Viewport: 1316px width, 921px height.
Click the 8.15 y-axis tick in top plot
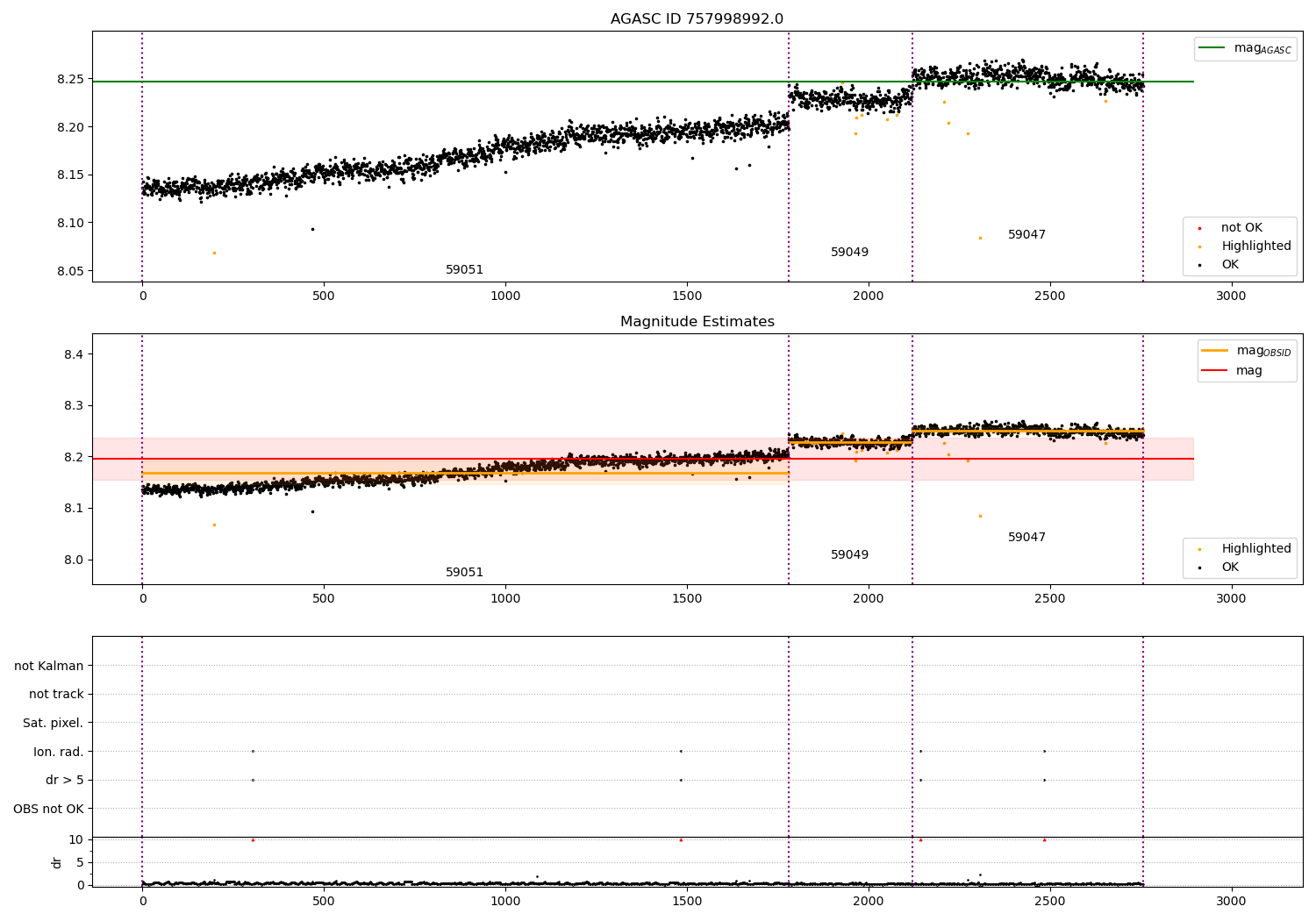pyautogui.click(x=70, y=175)
